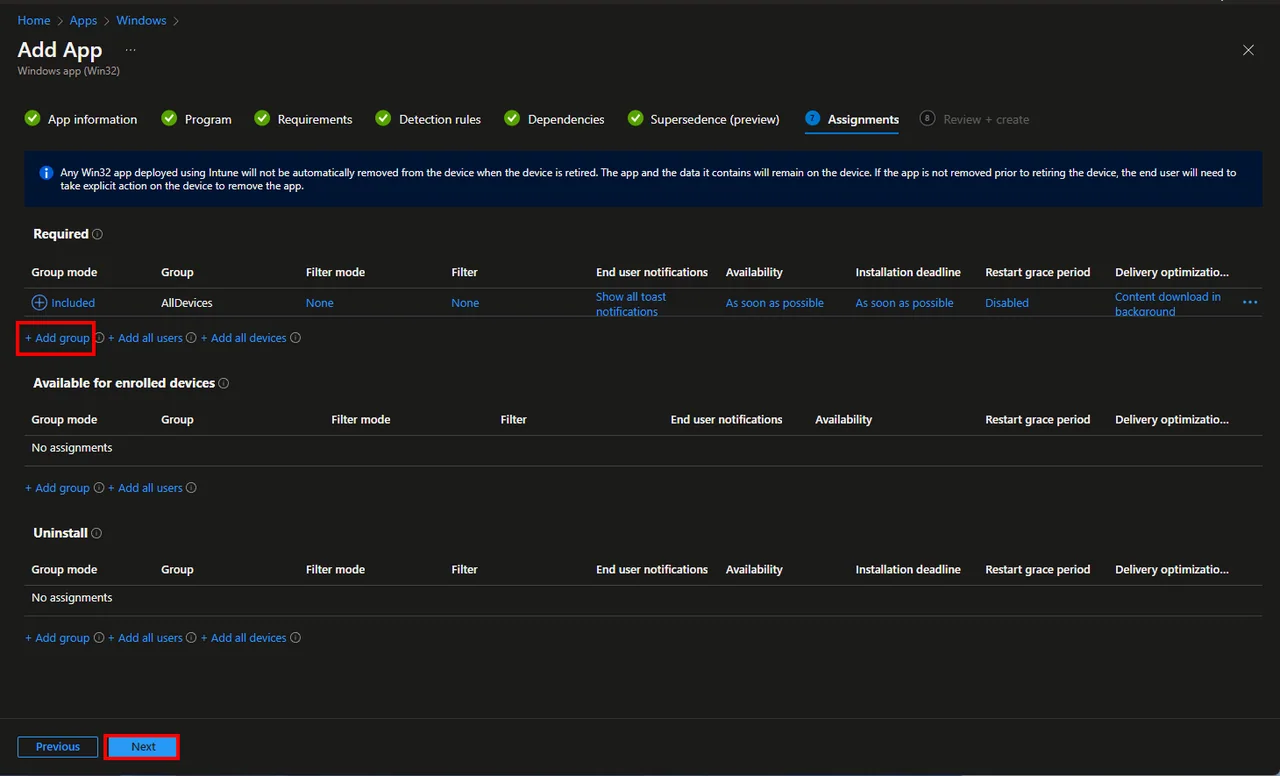The height and width of the screenshot is (776, 1280).
Task: Edit Show all toast notifications setting
Action: (631, 304)
